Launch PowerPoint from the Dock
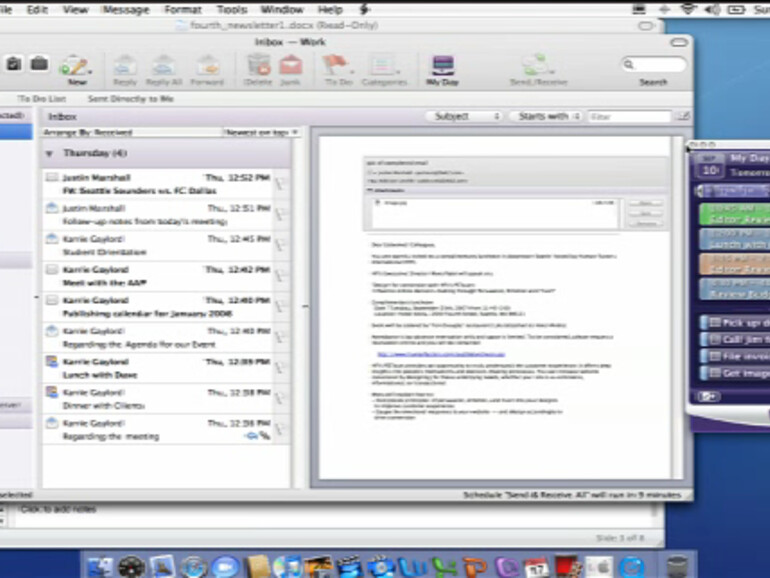The image size is (770, 578). [475, 567]
